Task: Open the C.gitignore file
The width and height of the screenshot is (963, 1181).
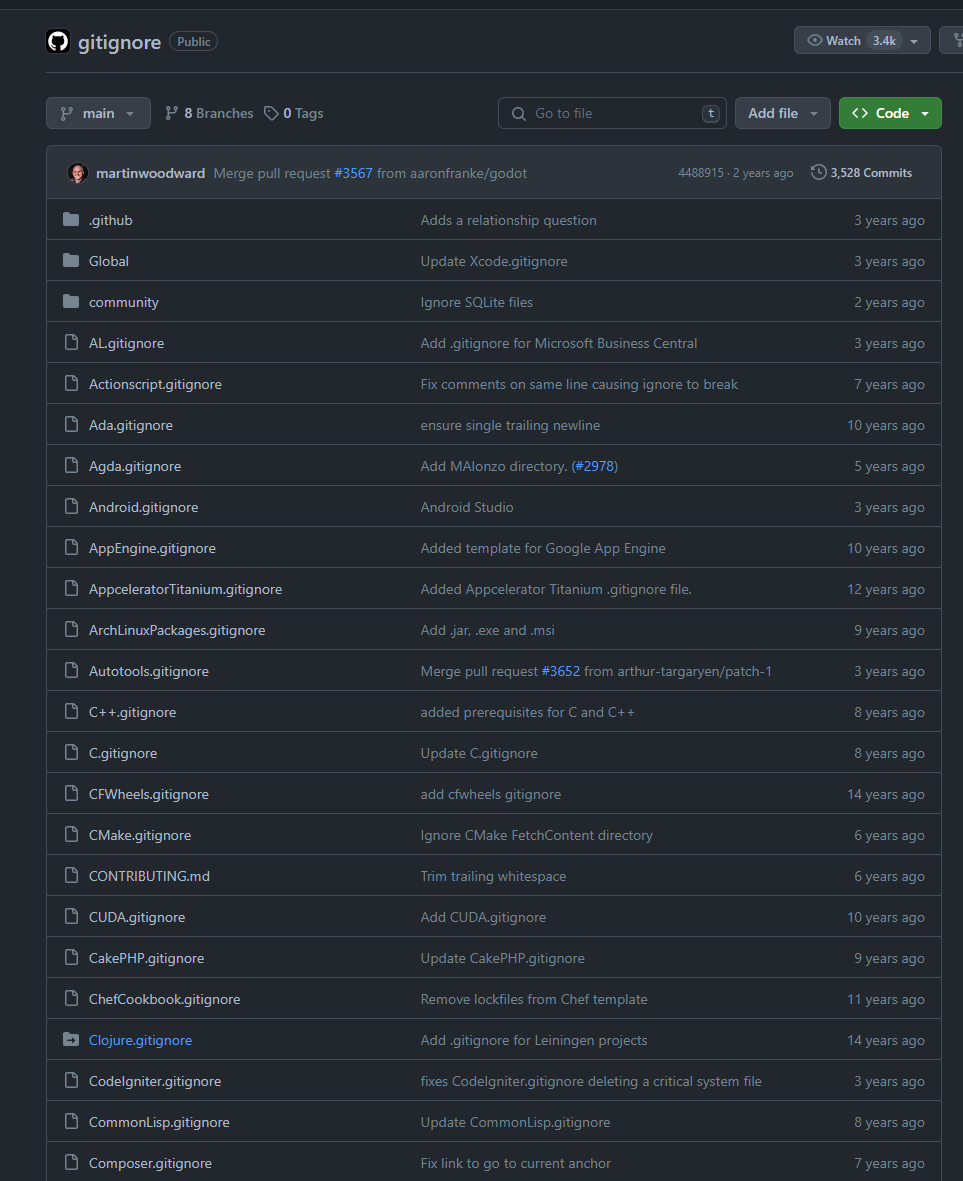Action: (x=123, y=753)
